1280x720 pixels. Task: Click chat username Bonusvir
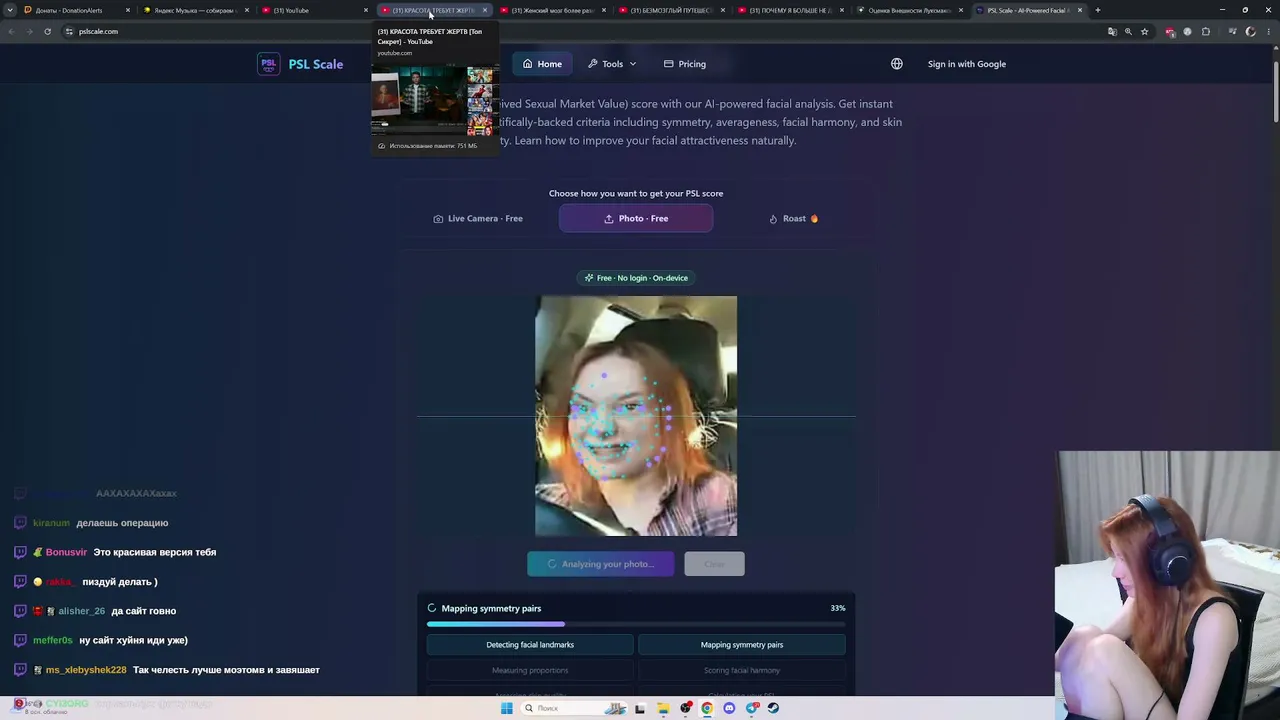pyautogui.click(x=66, y=552)
